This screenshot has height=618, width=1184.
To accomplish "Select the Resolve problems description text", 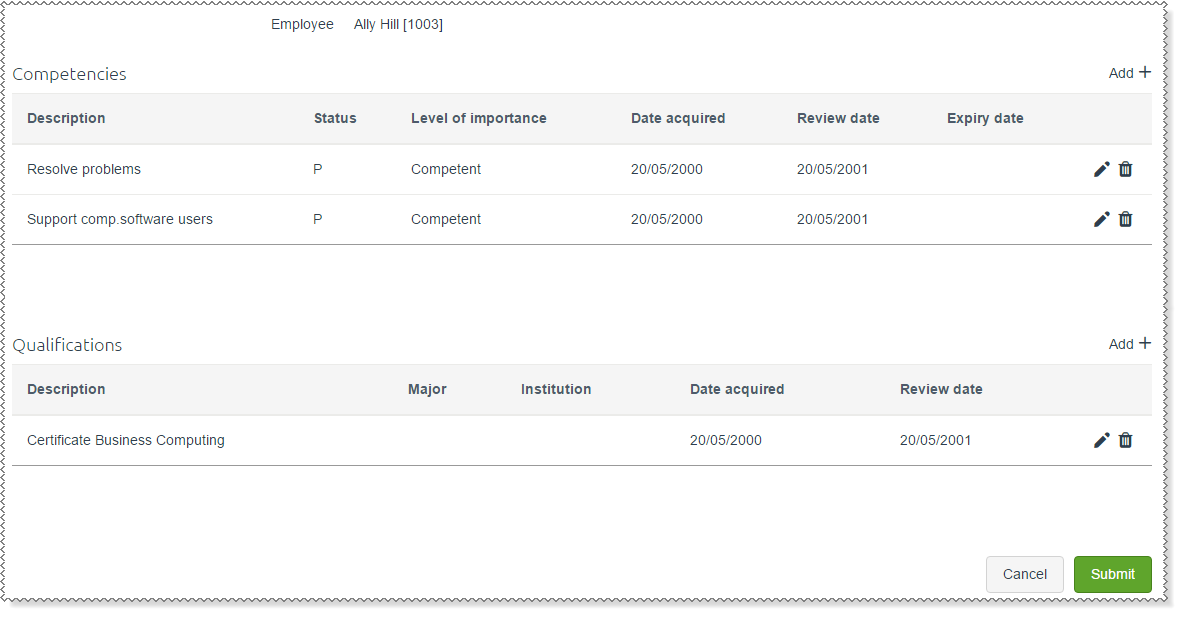I will 84,169.
